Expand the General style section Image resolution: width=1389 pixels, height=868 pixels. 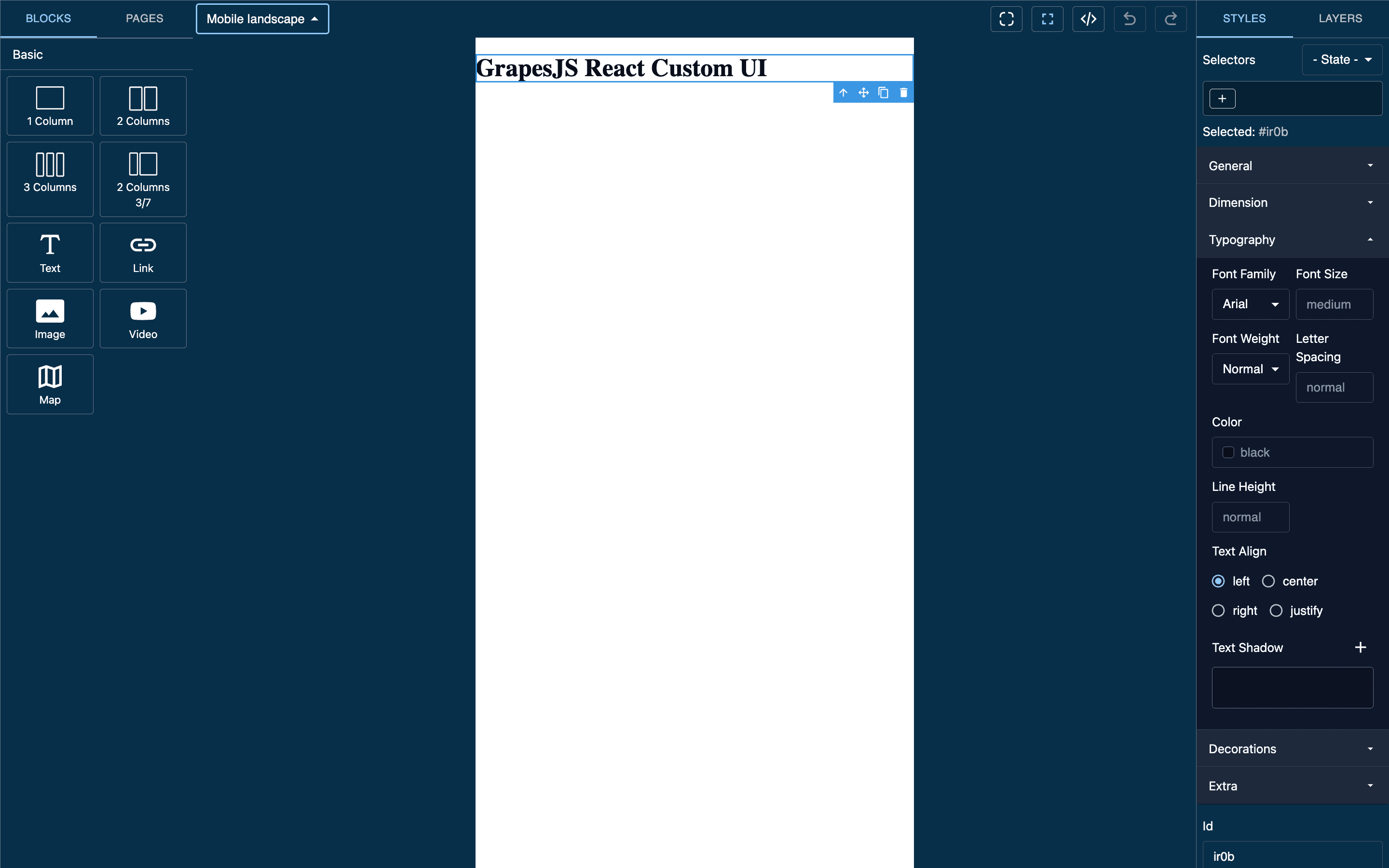[1292, 166]
